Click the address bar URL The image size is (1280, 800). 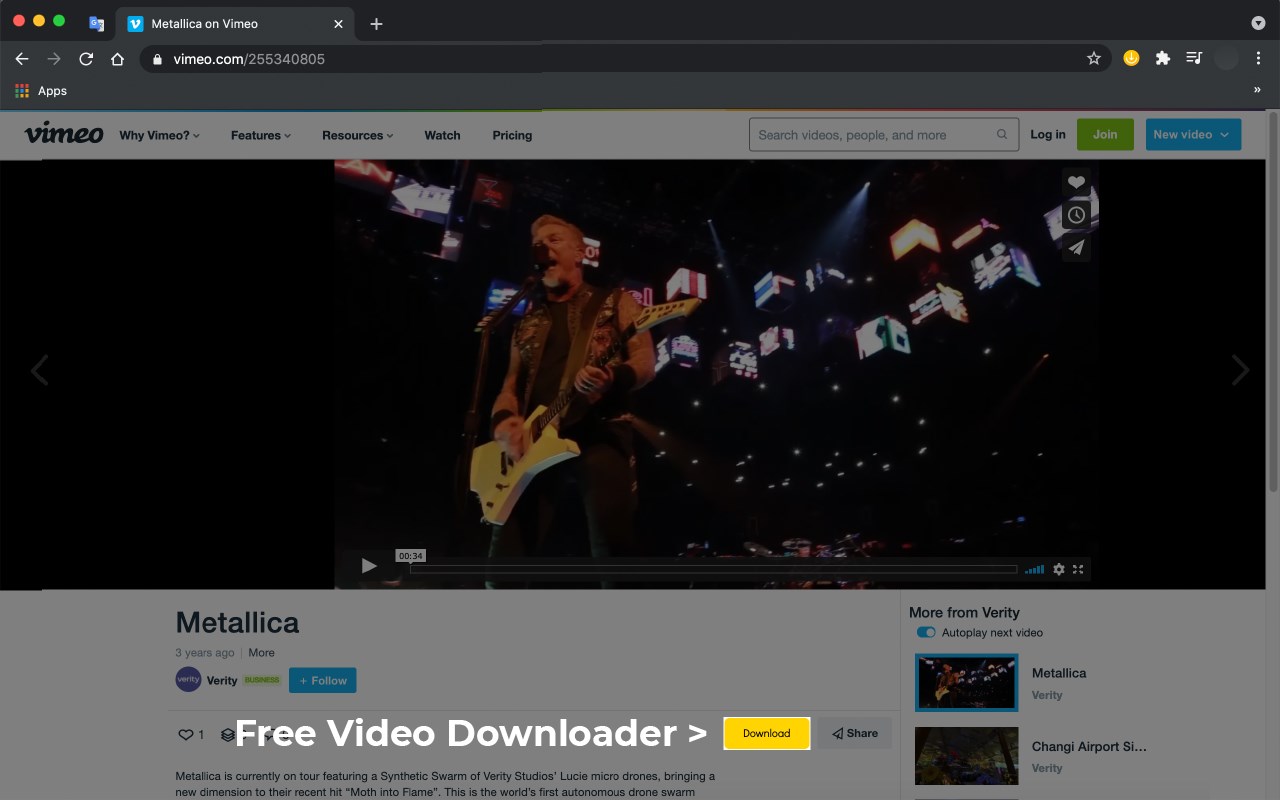249,59
